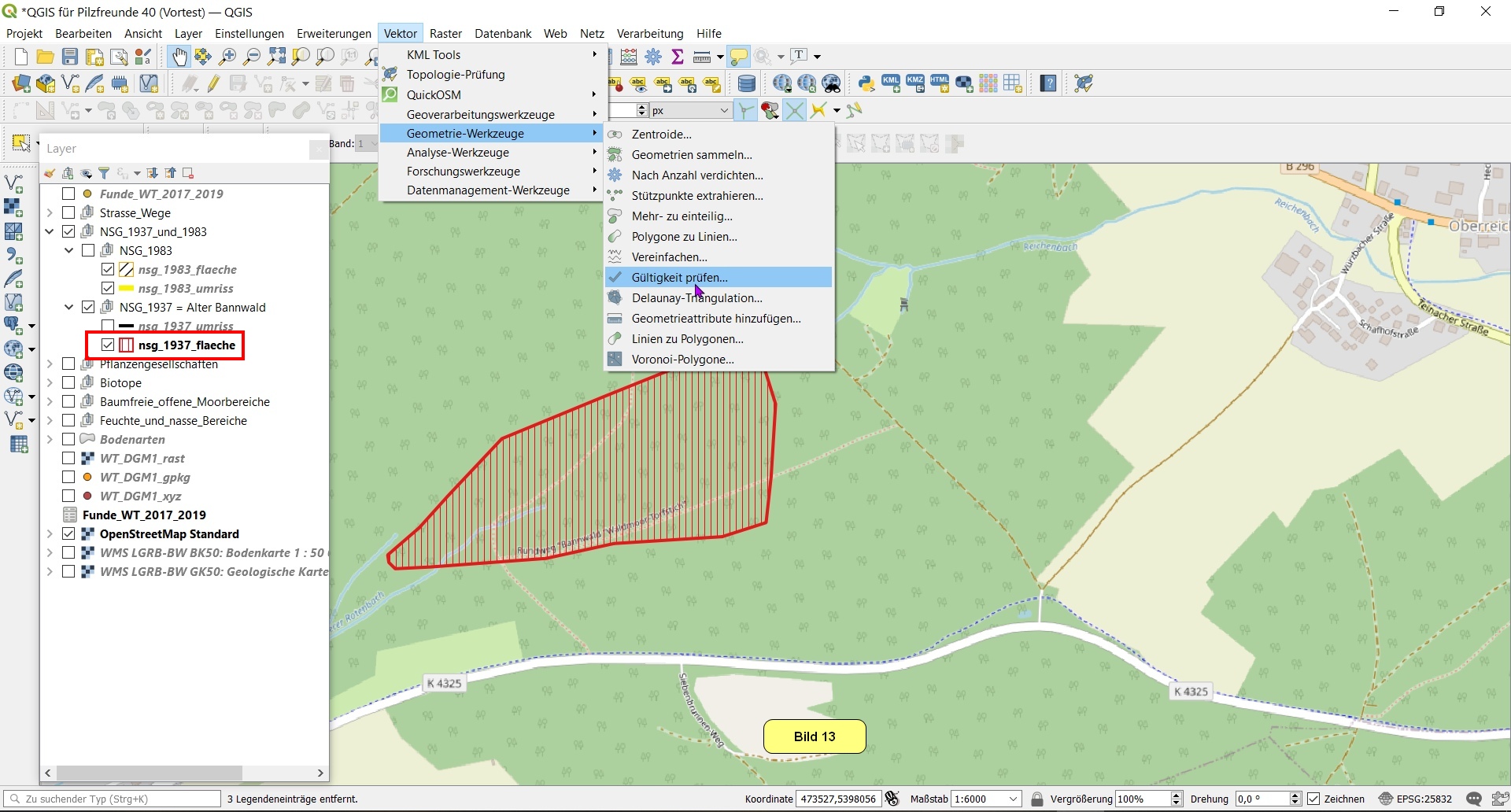Screen dimensions: 1511x812
Task: Enable the Biotope layer checkbox
Action: (x=68, y=383)
